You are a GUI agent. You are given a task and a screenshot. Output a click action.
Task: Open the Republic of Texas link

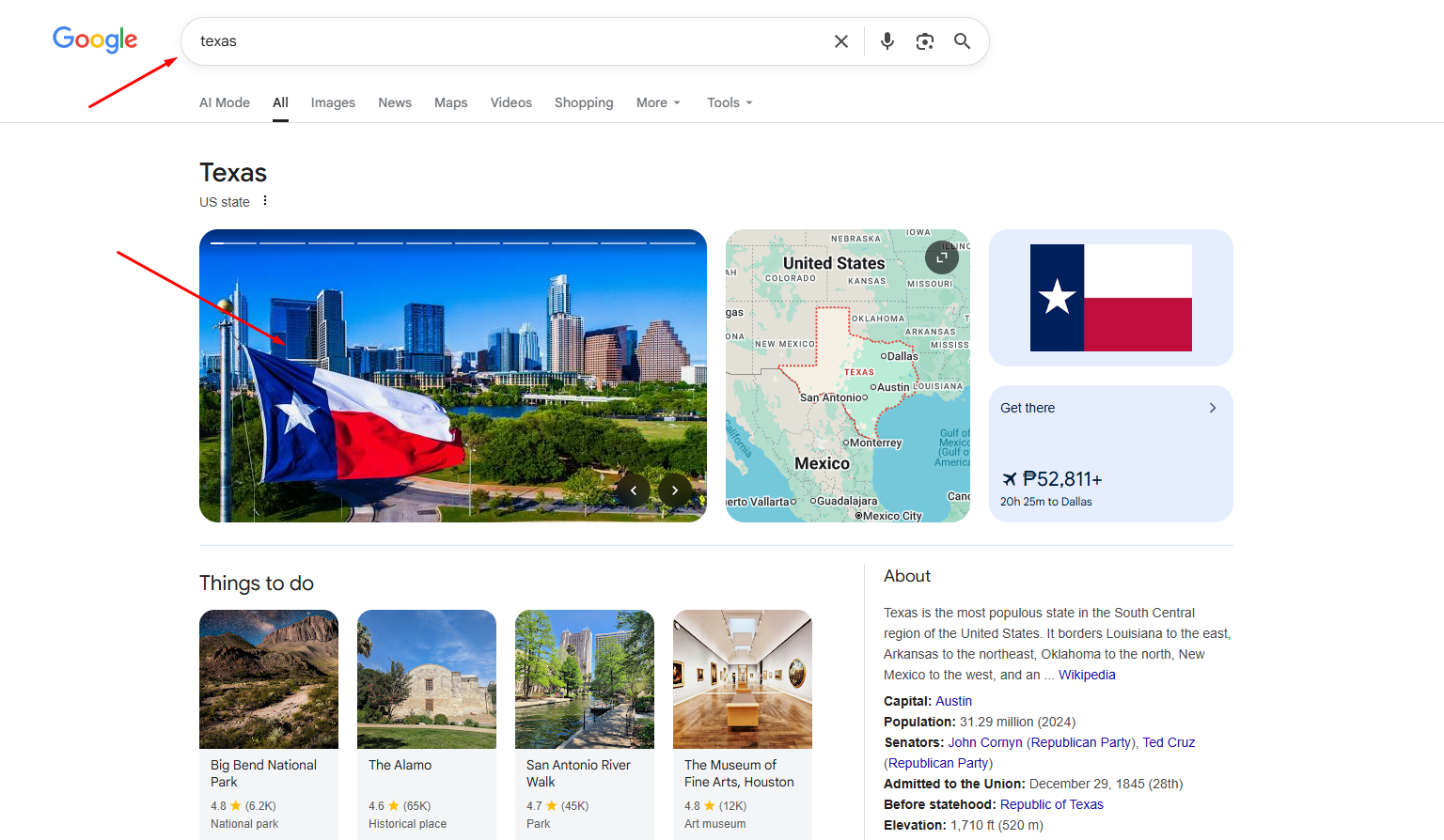(x=1051, y=804)
